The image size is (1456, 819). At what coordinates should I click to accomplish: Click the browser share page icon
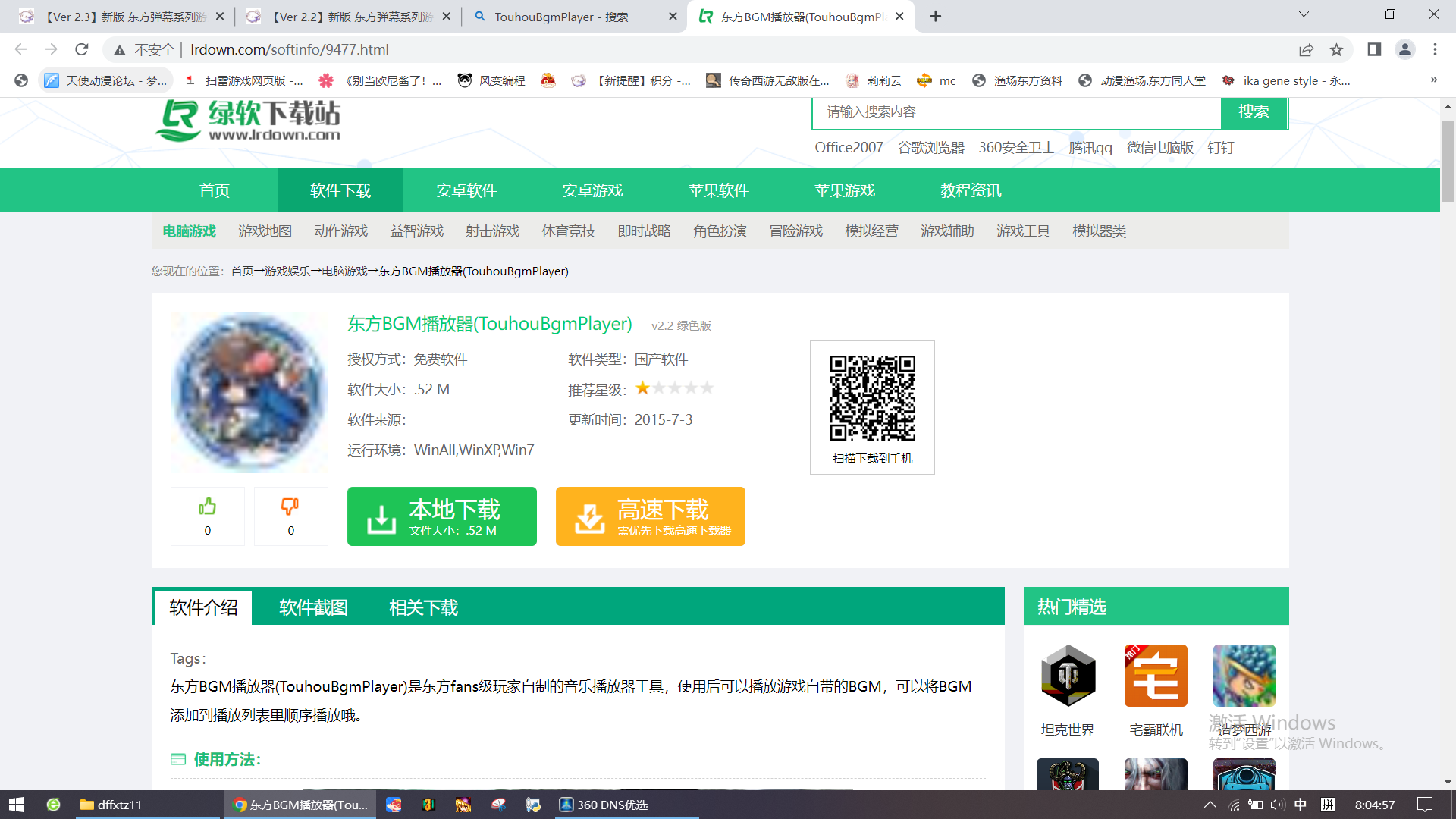click(x=1306, y=50)
